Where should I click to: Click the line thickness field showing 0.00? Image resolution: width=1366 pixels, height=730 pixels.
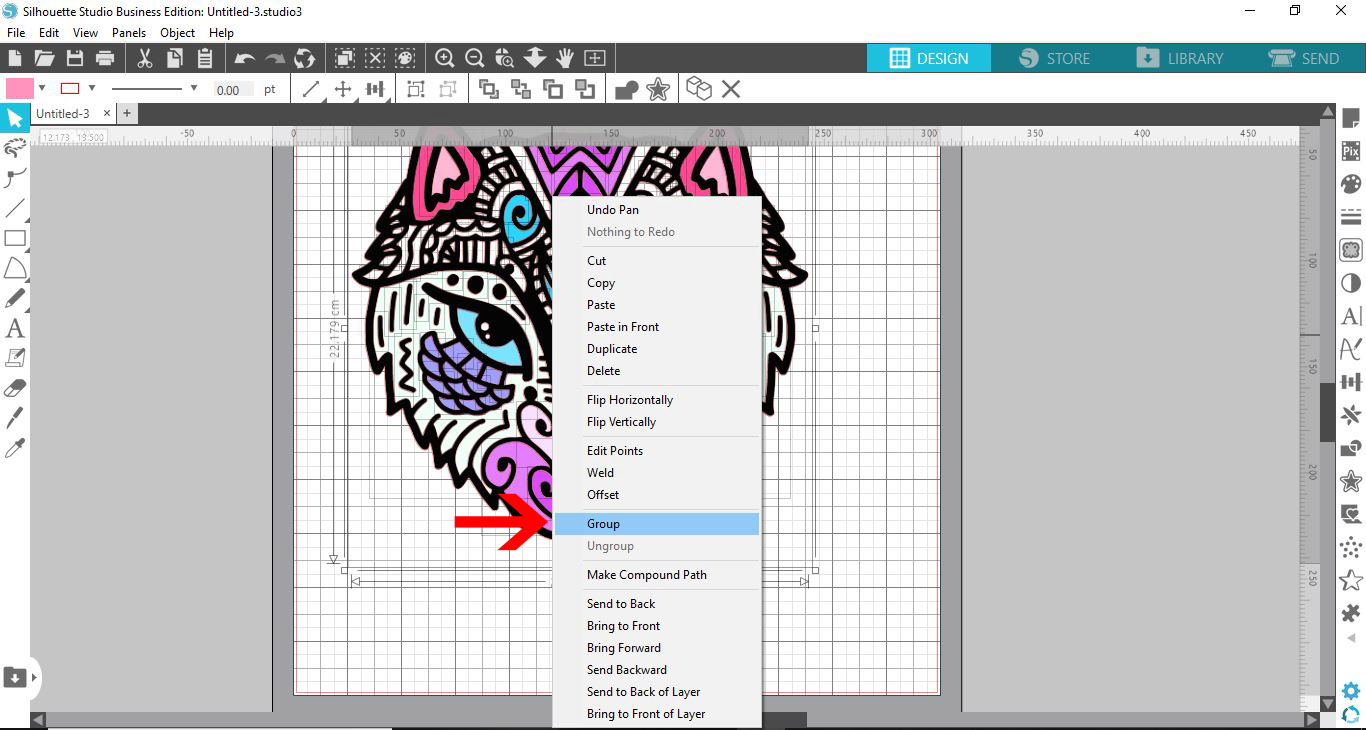point(233,89)
